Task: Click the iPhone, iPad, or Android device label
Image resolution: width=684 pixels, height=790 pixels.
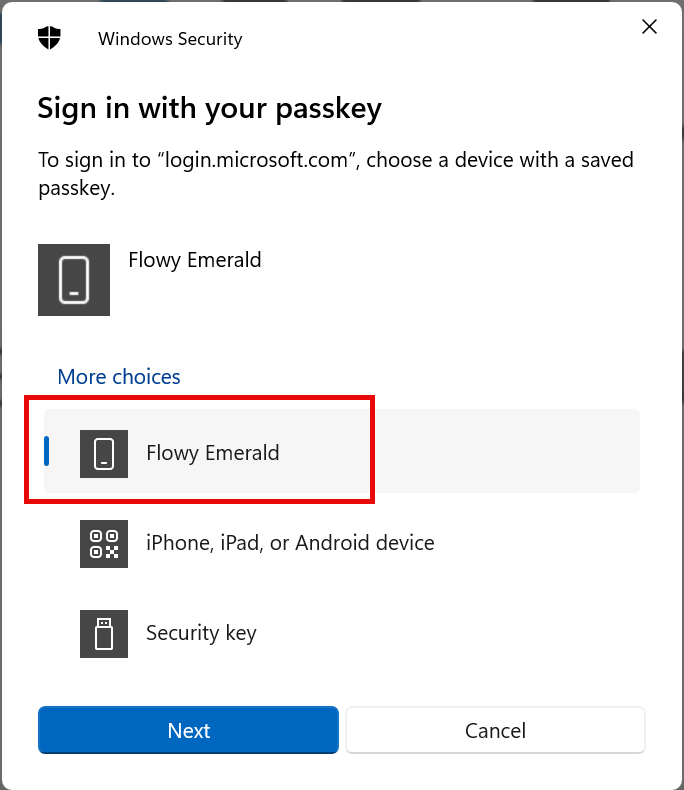Action: pos(290,543)
